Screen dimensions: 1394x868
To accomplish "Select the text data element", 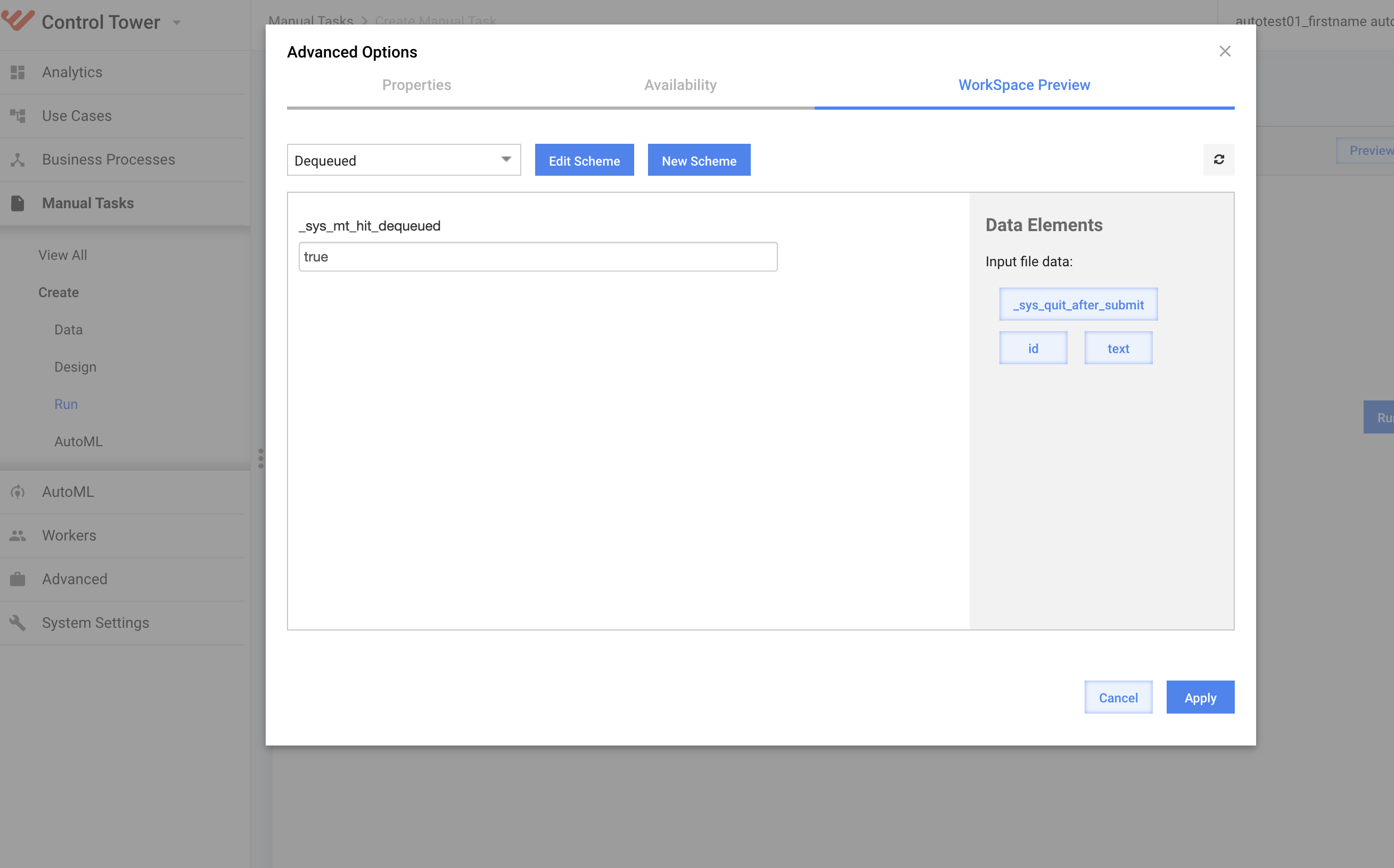I will pos(1118,348).
